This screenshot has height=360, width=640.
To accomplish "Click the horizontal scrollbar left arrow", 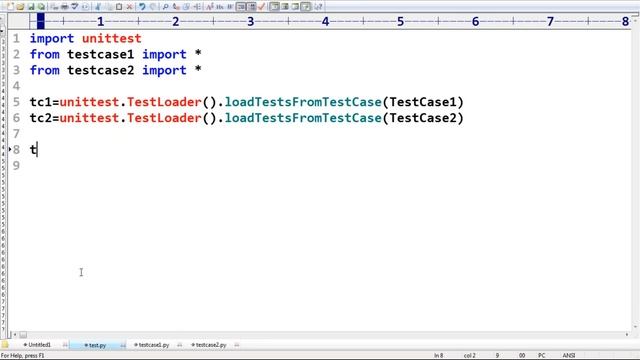I will coord(15,335).
